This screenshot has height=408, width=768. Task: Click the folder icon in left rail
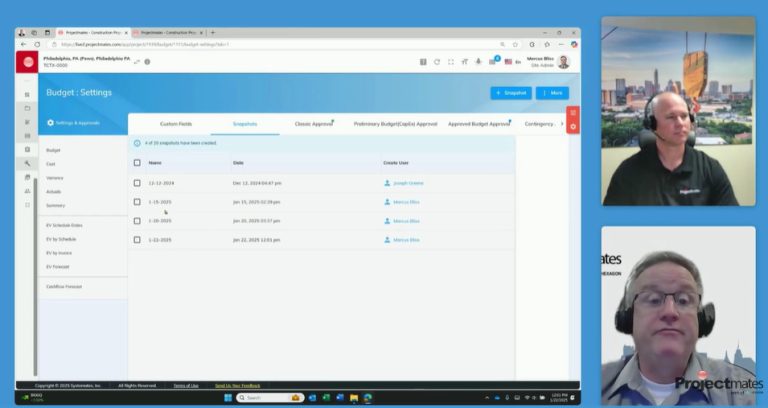point(27,108)
